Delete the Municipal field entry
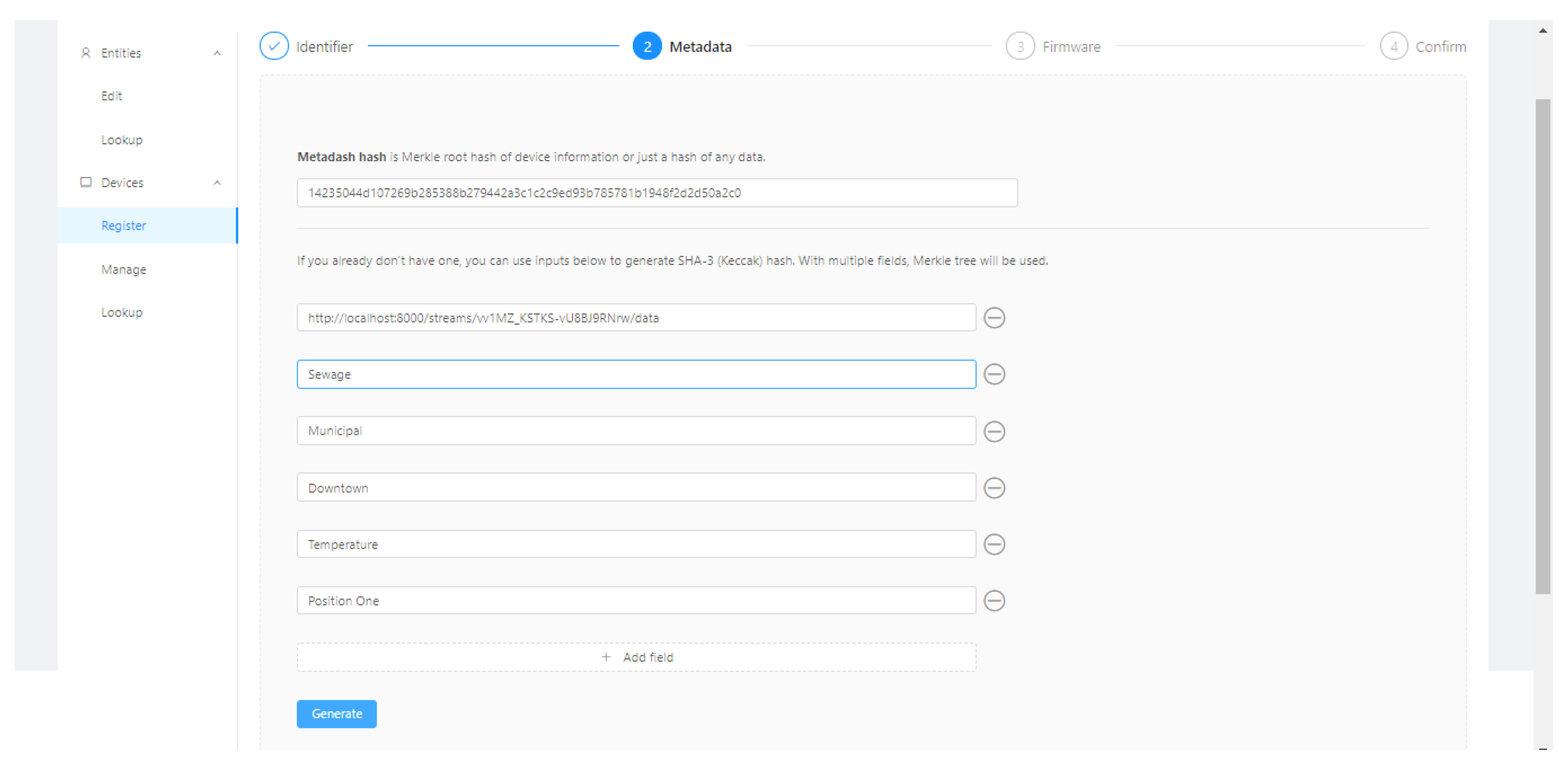 point(994,432)
